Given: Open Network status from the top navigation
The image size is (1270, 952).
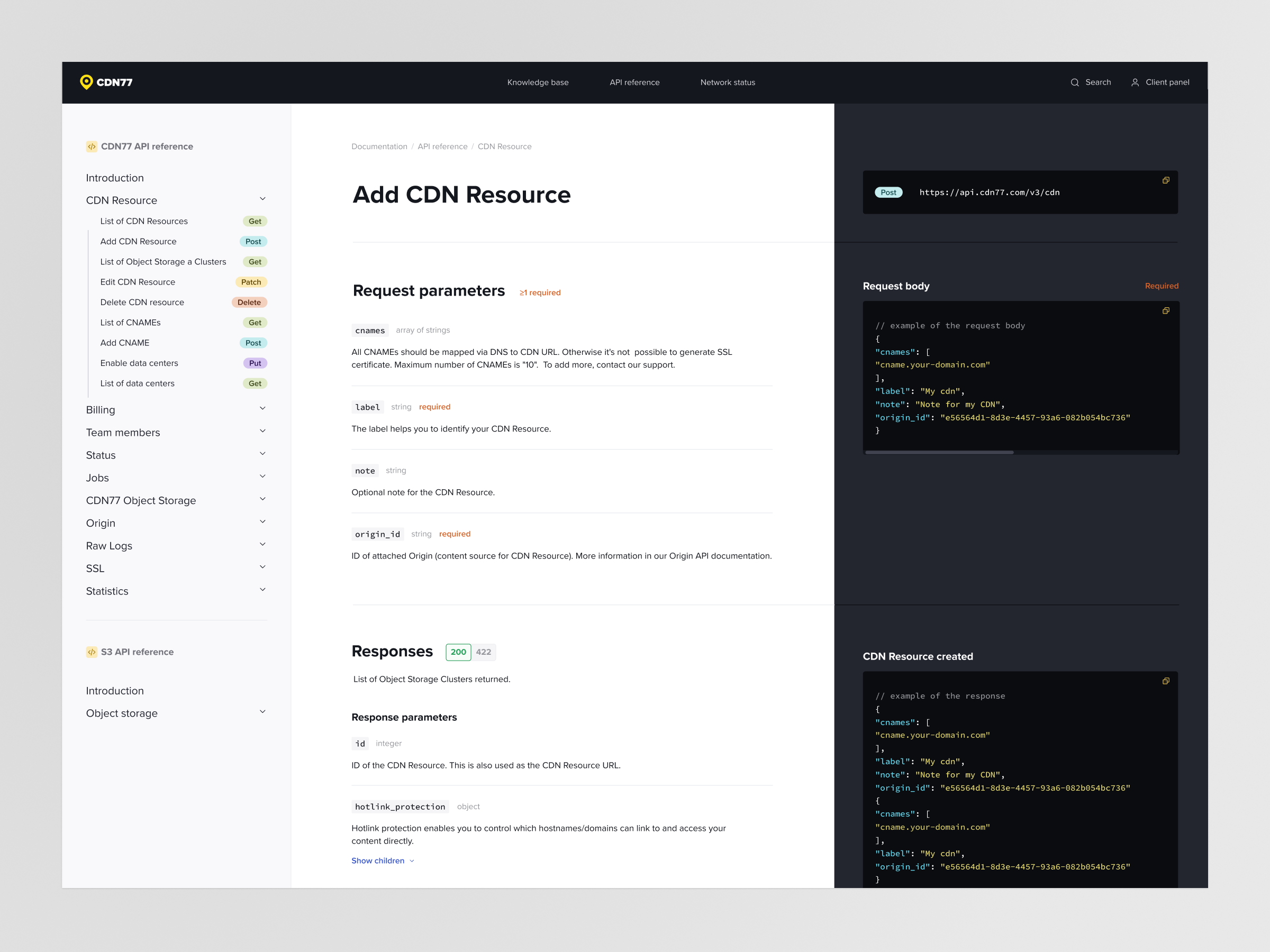Looking at the screenshot, I should click(x=728, y=82).
